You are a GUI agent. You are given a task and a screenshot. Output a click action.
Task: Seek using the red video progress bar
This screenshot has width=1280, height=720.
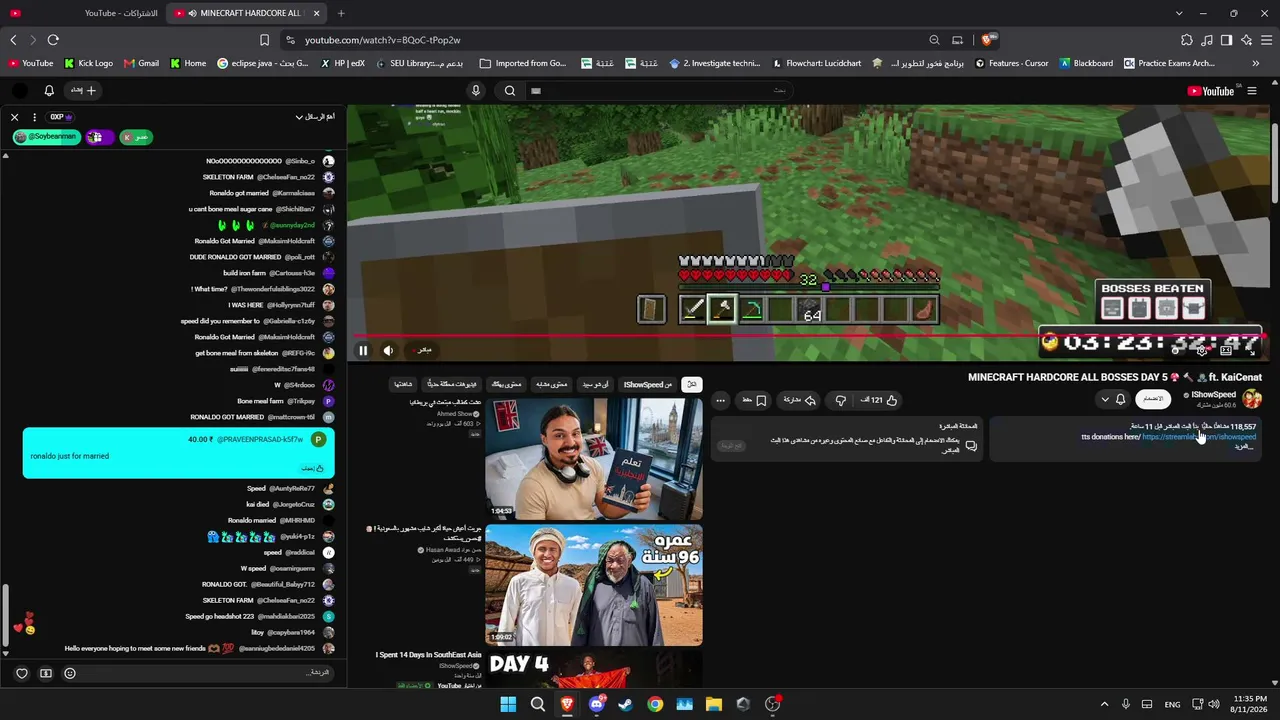(808, 336)
